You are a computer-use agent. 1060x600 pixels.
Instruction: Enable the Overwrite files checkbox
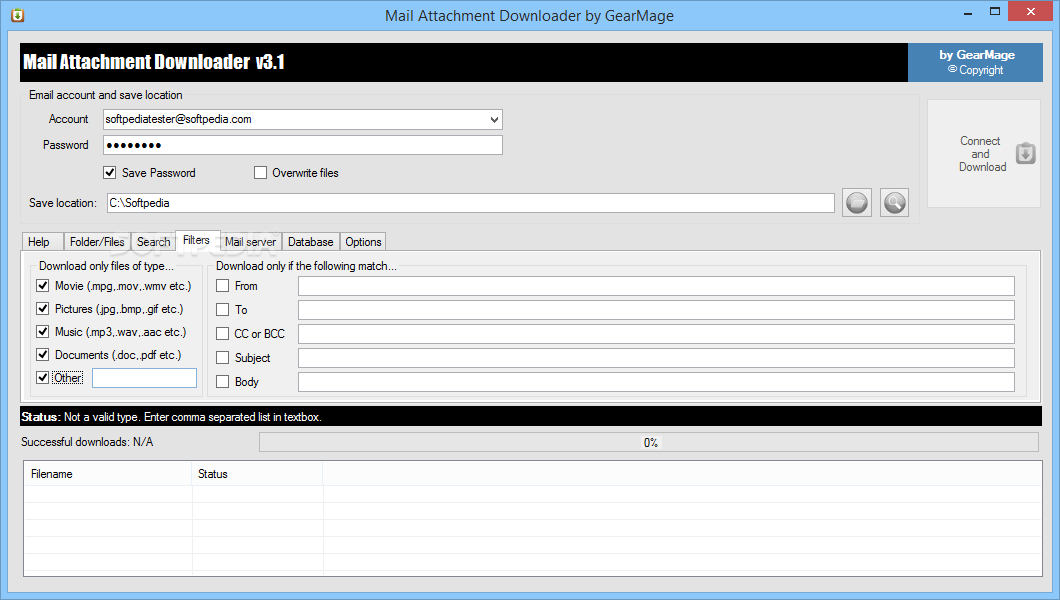point(260,172)
